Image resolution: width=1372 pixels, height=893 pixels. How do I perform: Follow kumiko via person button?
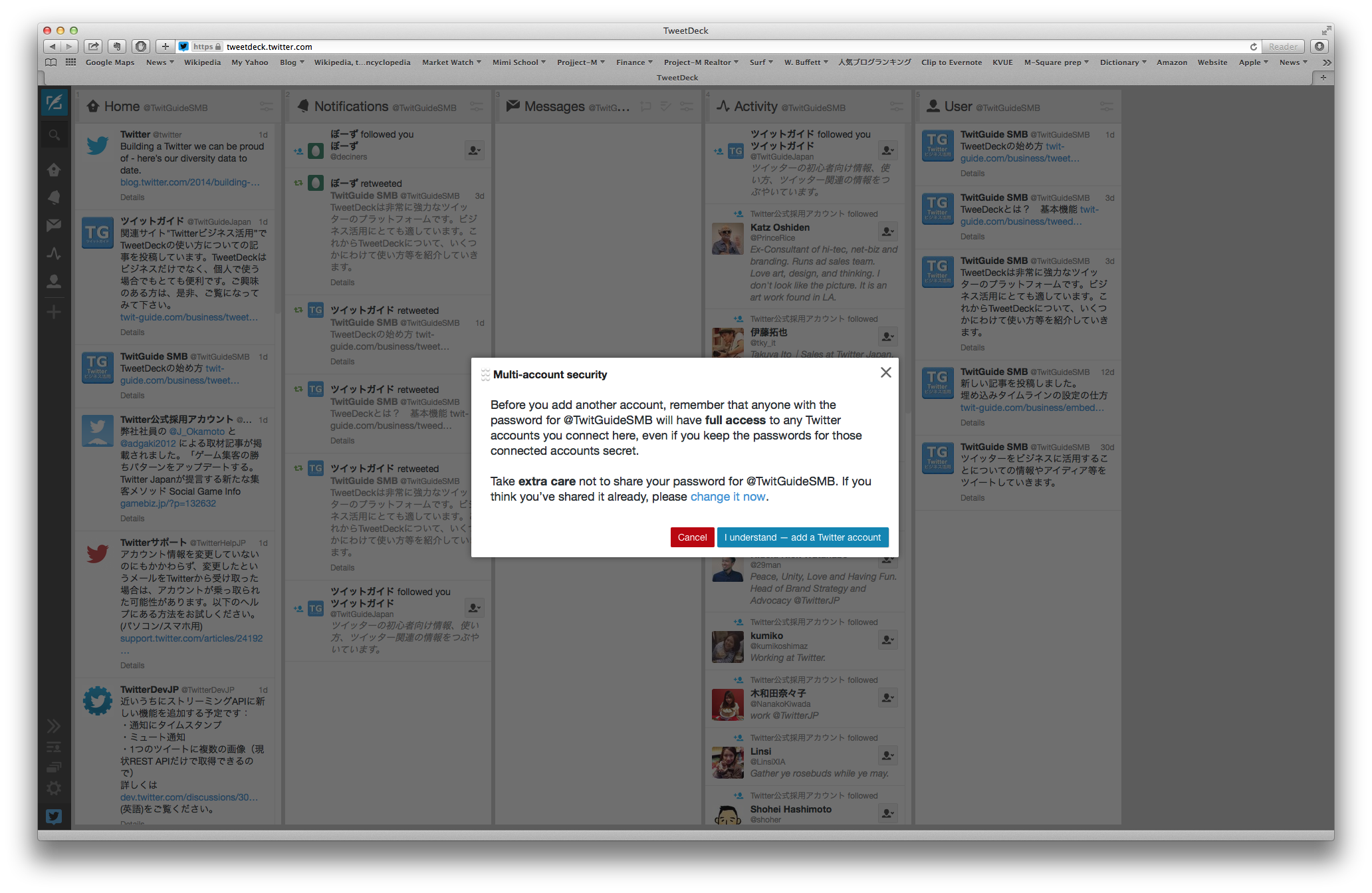tap(887, 640)
